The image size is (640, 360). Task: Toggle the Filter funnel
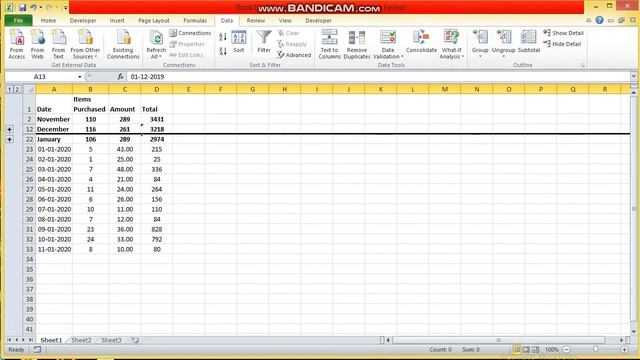coord(264,42)
